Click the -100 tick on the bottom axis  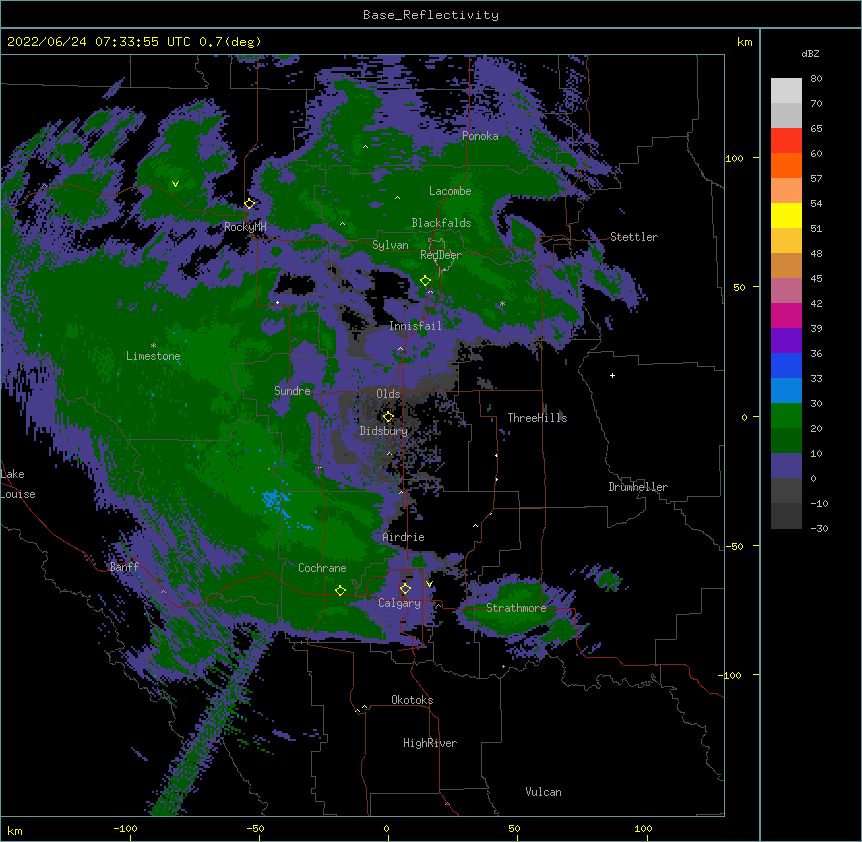(x=125, y=828)
